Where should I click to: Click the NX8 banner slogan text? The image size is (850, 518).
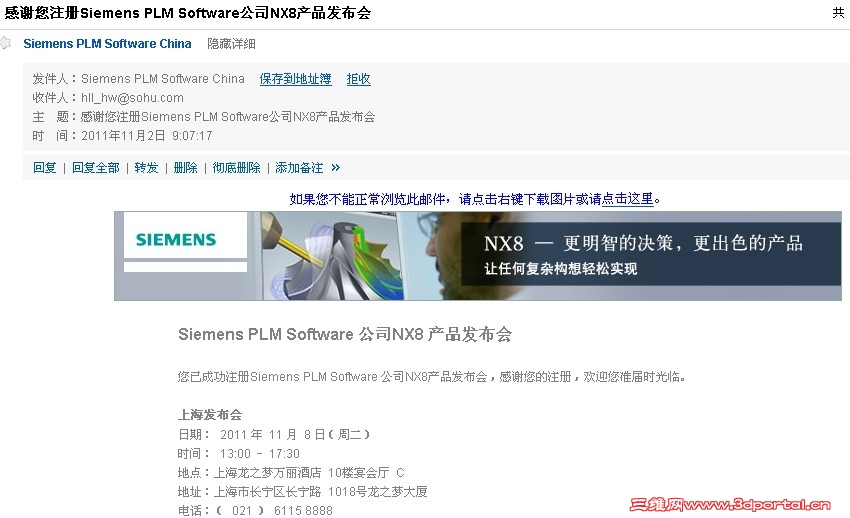643,243
